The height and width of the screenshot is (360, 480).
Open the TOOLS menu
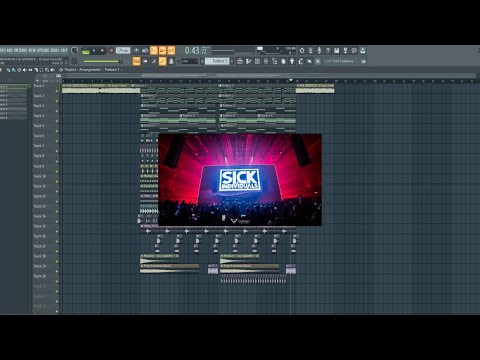pyautogui.click(x=55, y=50)
